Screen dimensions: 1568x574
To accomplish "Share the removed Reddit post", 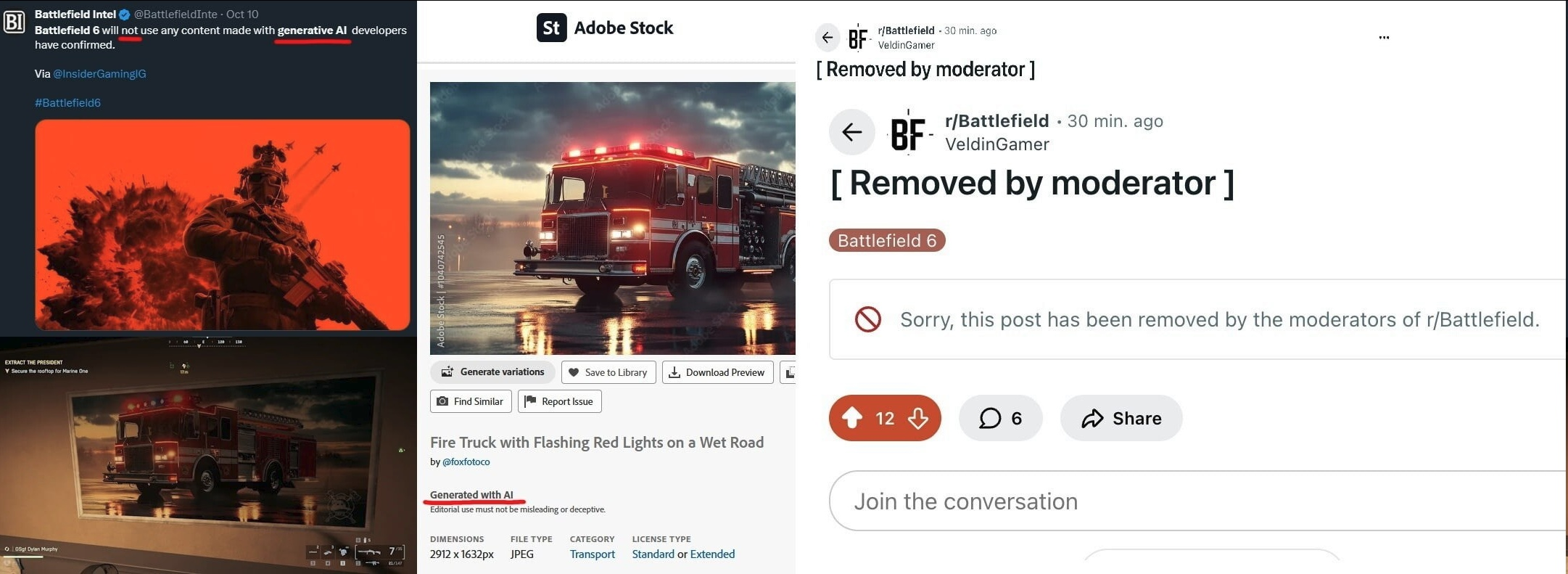I will 1121,418.
